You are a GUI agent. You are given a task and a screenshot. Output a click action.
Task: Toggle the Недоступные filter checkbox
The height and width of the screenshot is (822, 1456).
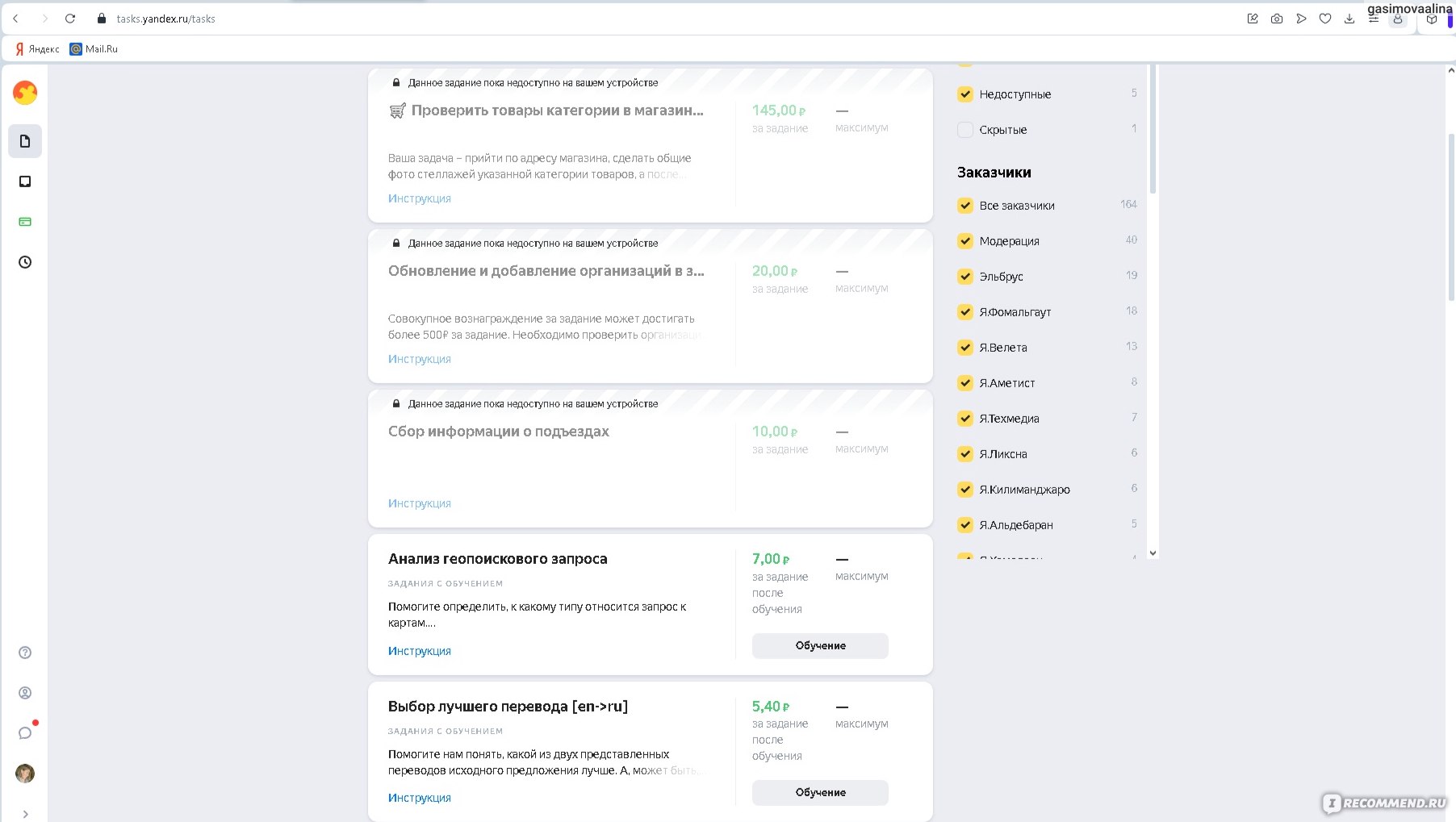point(965,94)
